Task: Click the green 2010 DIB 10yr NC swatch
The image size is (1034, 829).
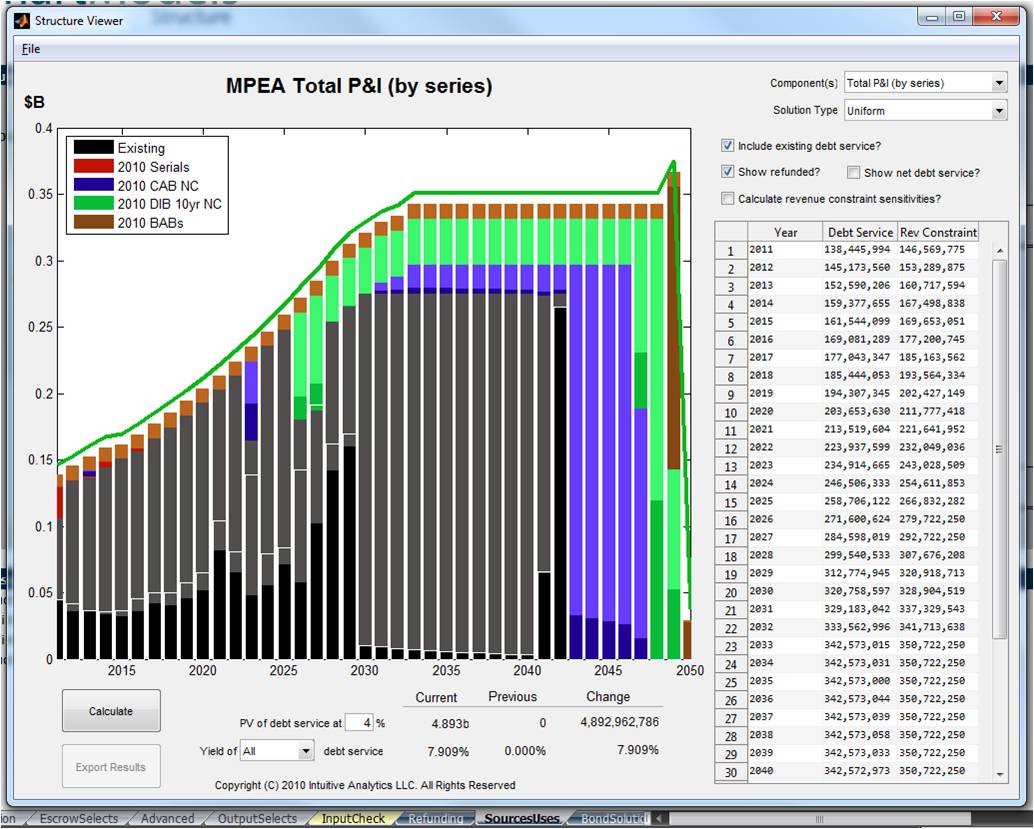Action: (x=92, y=204)
